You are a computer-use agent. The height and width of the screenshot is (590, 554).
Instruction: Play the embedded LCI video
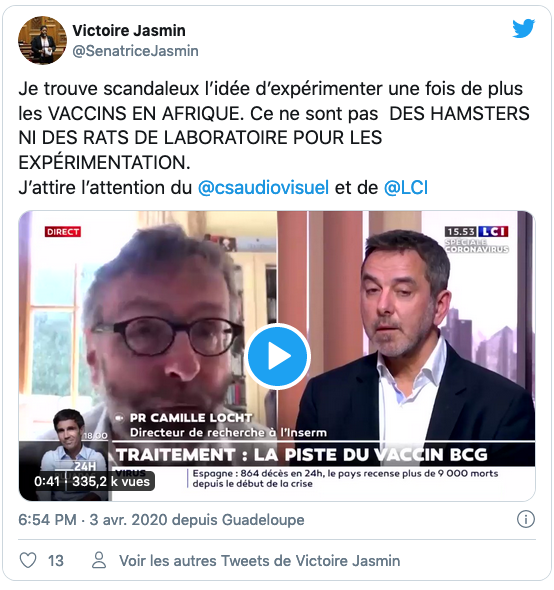pyautogui.click(x=277, y=356)
